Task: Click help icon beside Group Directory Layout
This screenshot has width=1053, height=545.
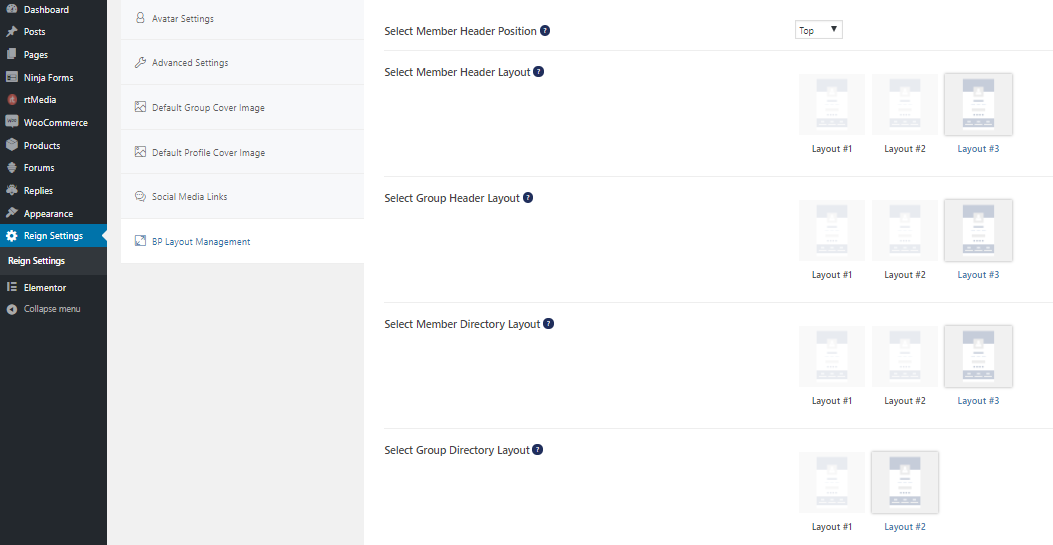Action: [538, 450]
